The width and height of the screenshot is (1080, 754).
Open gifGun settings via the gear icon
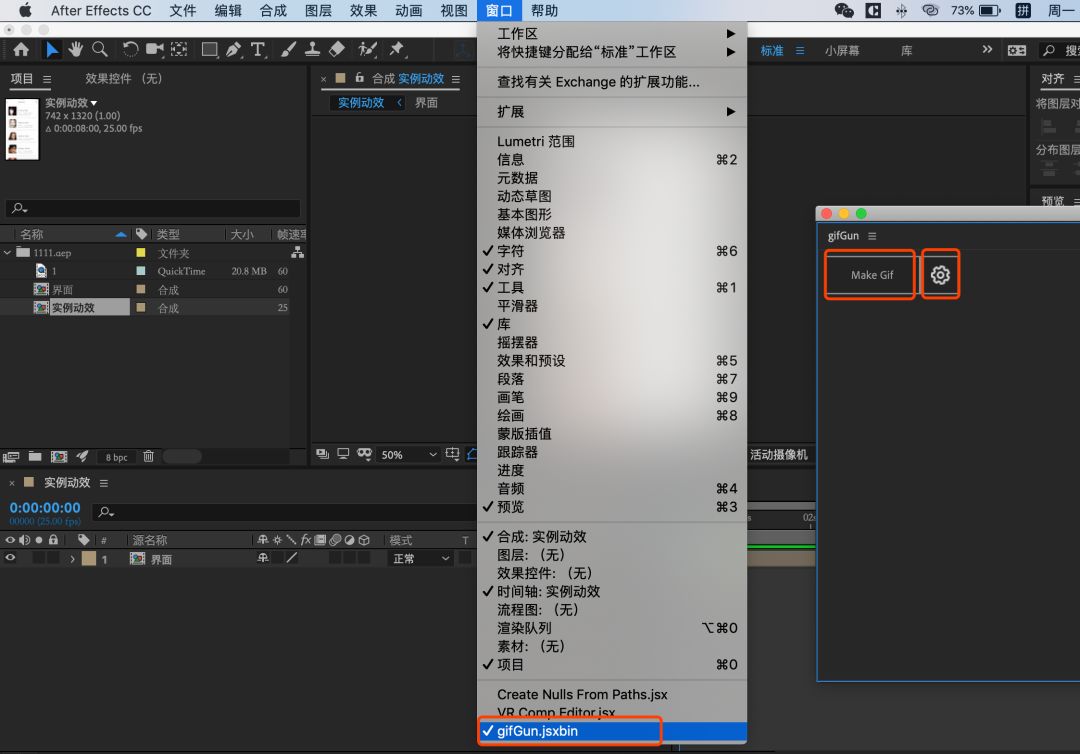(938, 274)
